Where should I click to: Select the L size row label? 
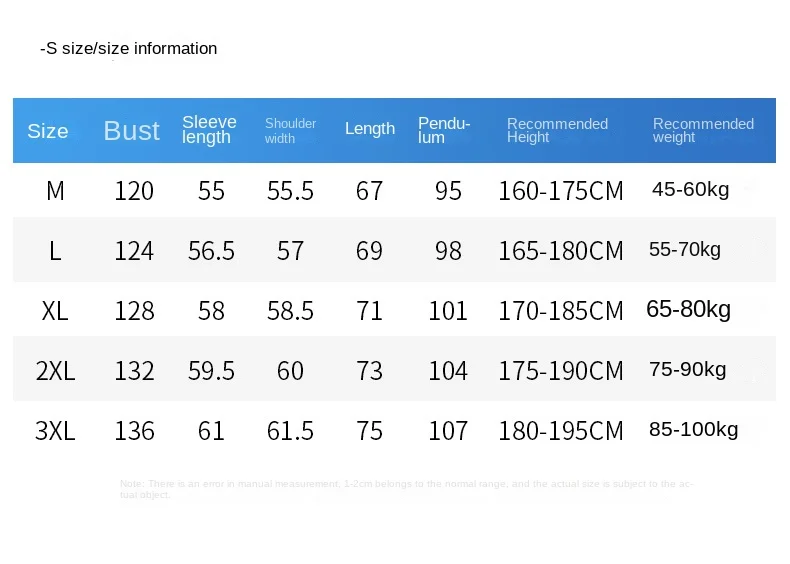tap(55, 250)
